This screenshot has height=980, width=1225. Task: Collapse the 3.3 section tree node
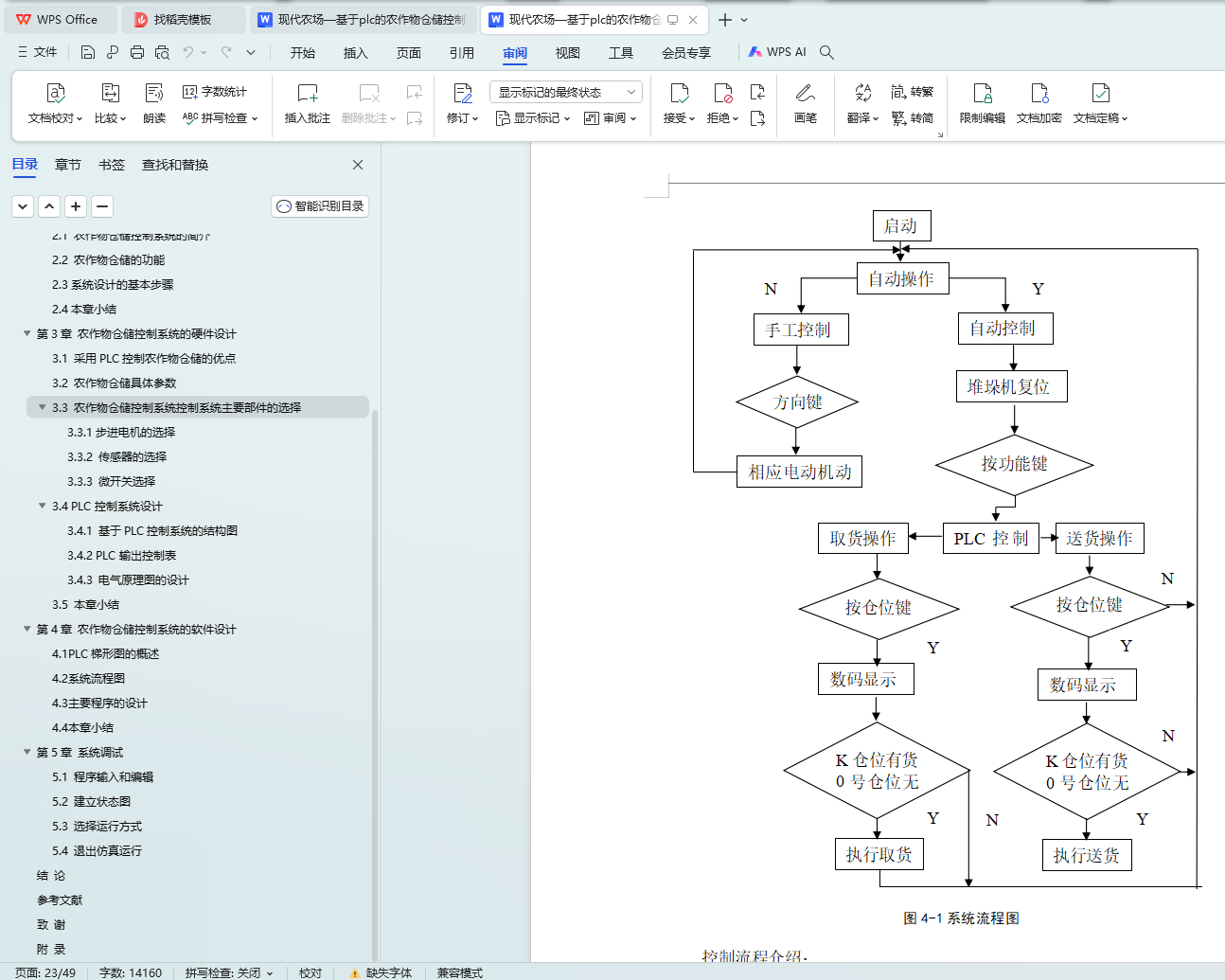click(x=43, y=407)
